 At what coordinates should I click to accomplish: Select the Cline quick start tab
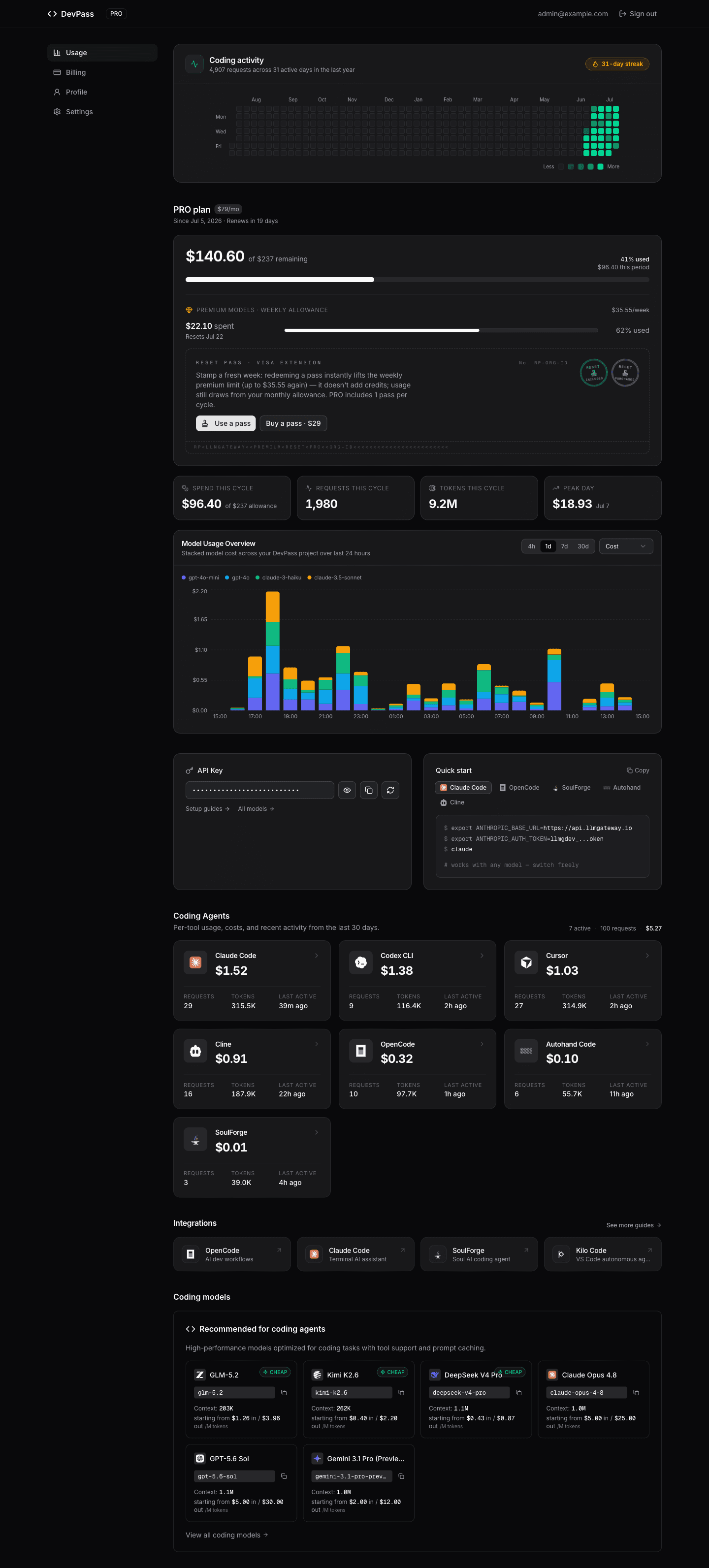(x=452, y=802)
